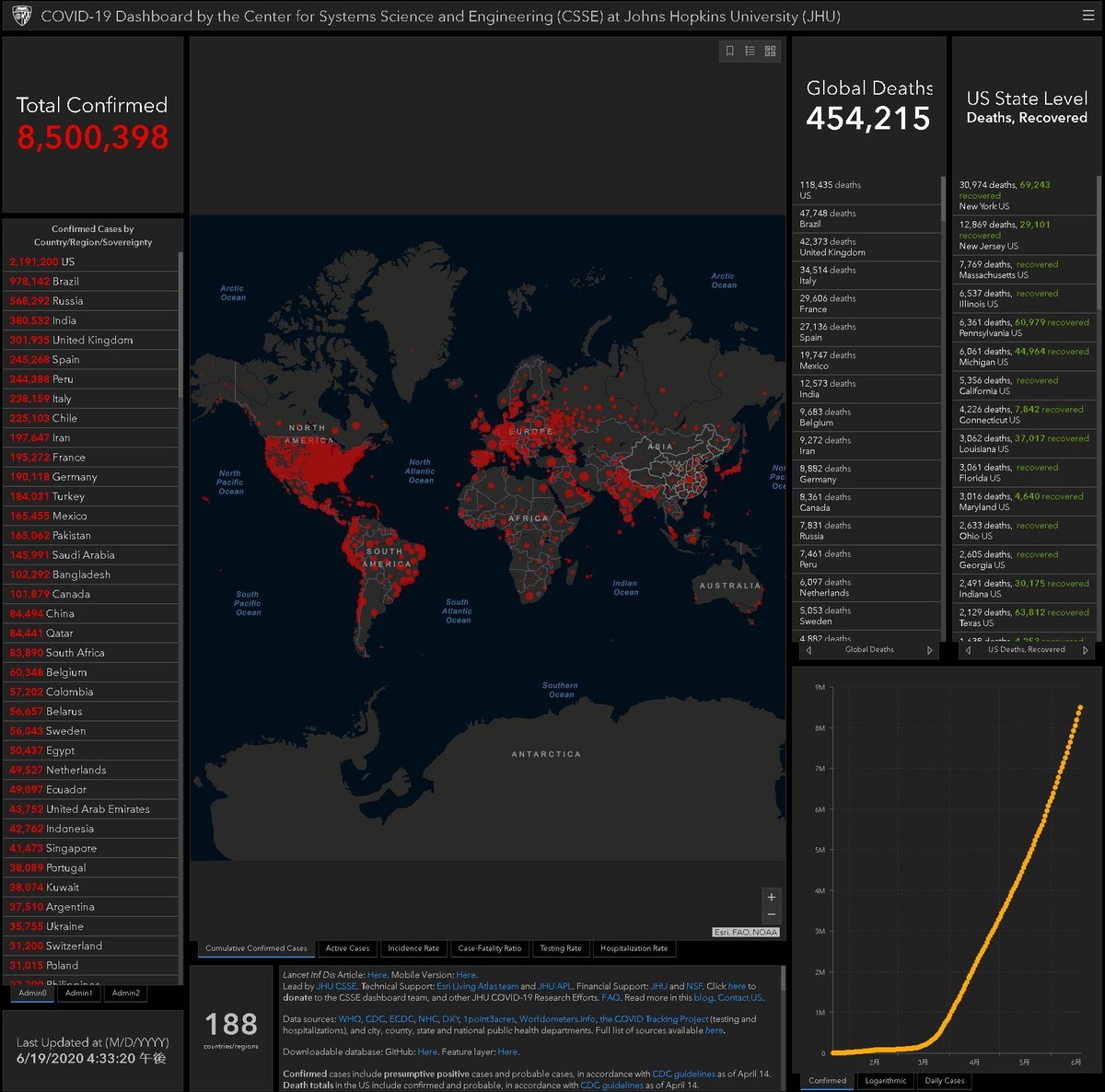Screen dimensions: 1105x1092
Task: Select New Jersey US state entry
Action: [x=1024, y=236]
